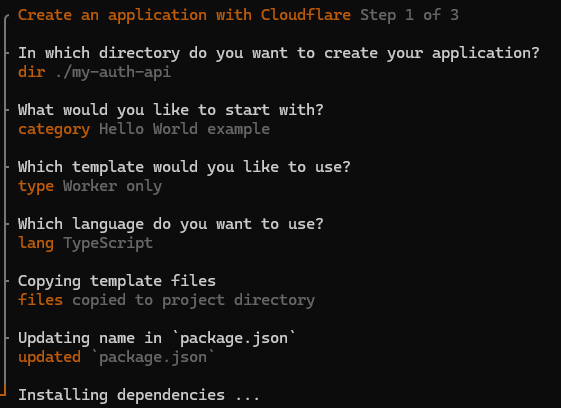This screenshot has height=408, width=561.
Task: Click the language question prompt
Action: [171, 224]
